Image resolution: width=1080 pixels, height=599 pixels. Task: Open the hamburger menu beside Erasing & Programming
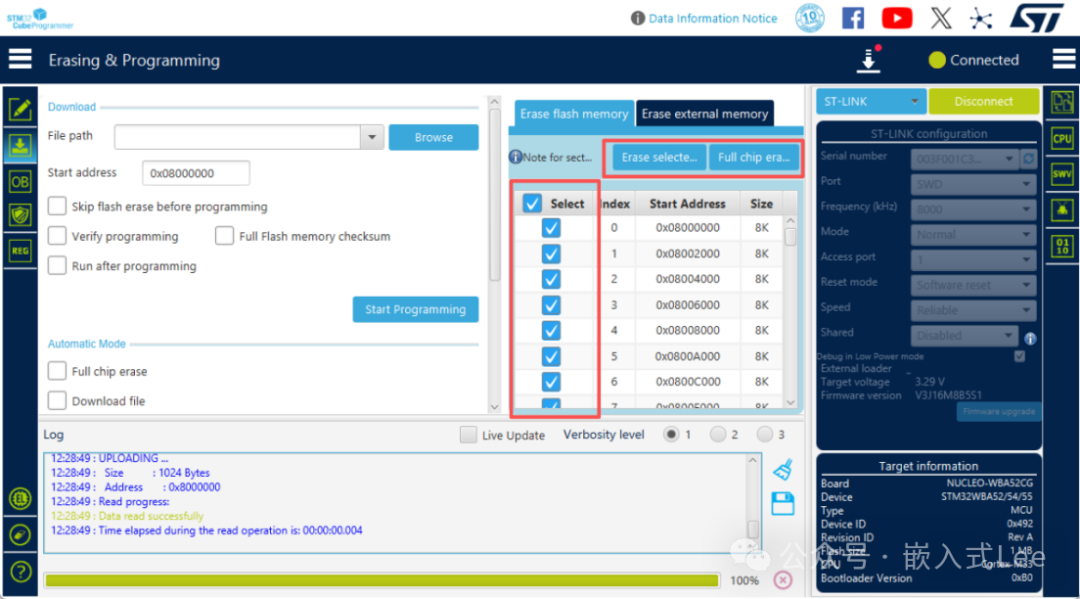tap(20, 59)
